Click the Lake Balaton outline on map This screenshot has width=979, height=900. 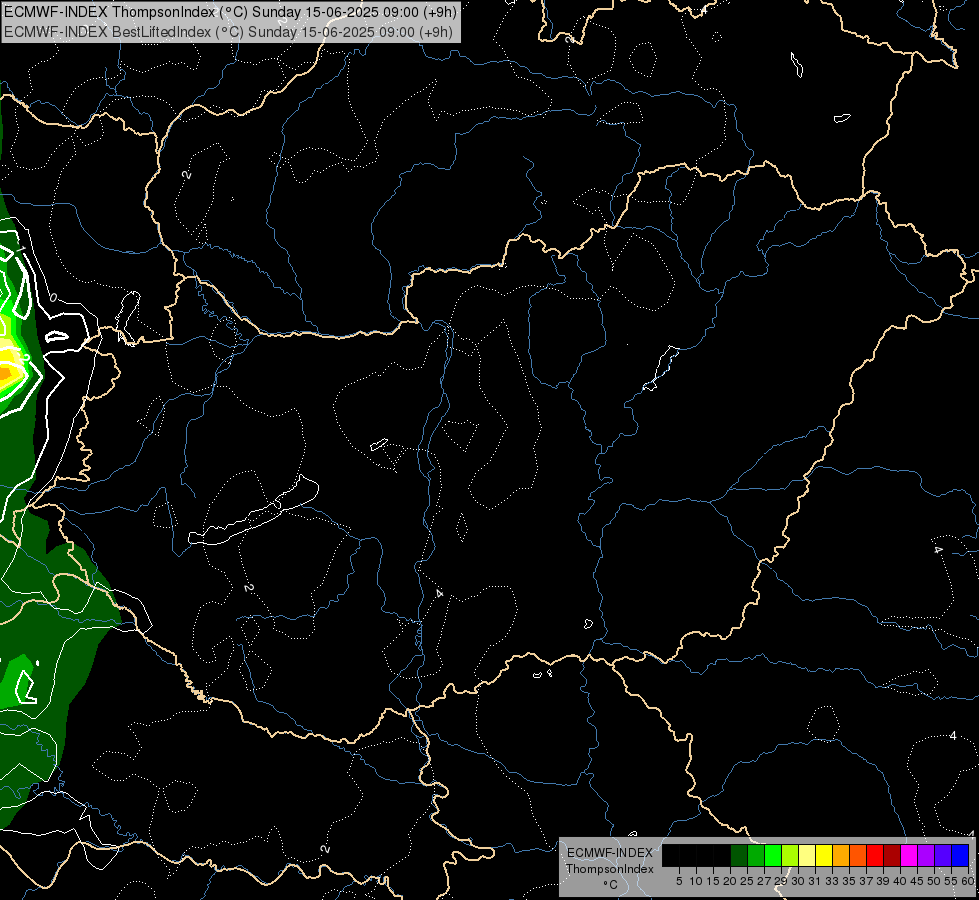(255, 512)
